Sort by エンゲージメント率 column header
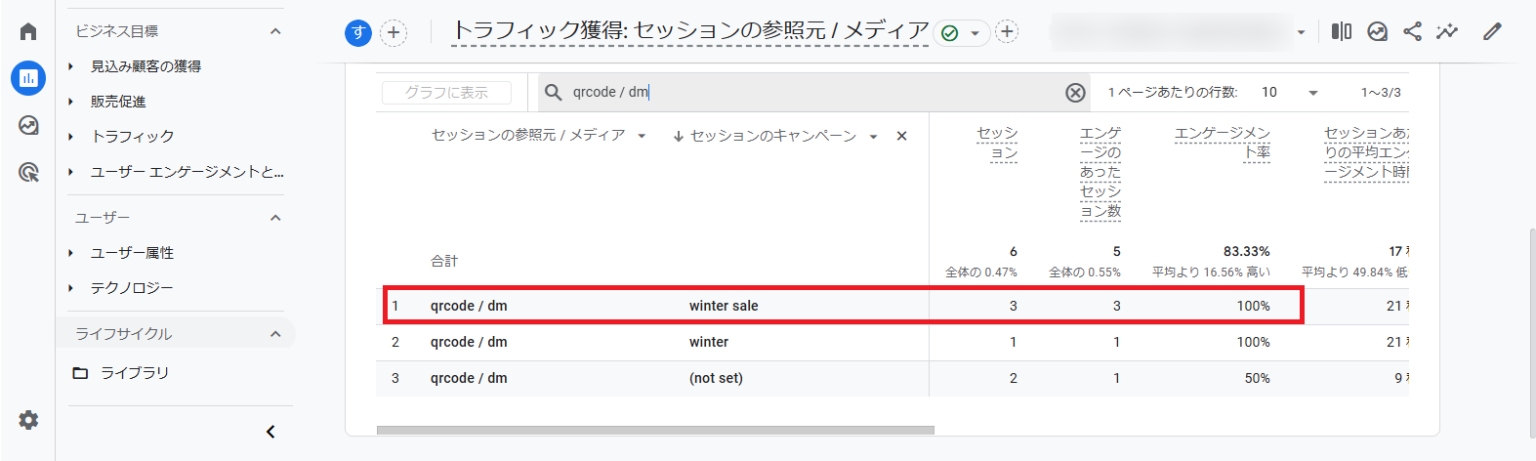 coord(1222,144)
